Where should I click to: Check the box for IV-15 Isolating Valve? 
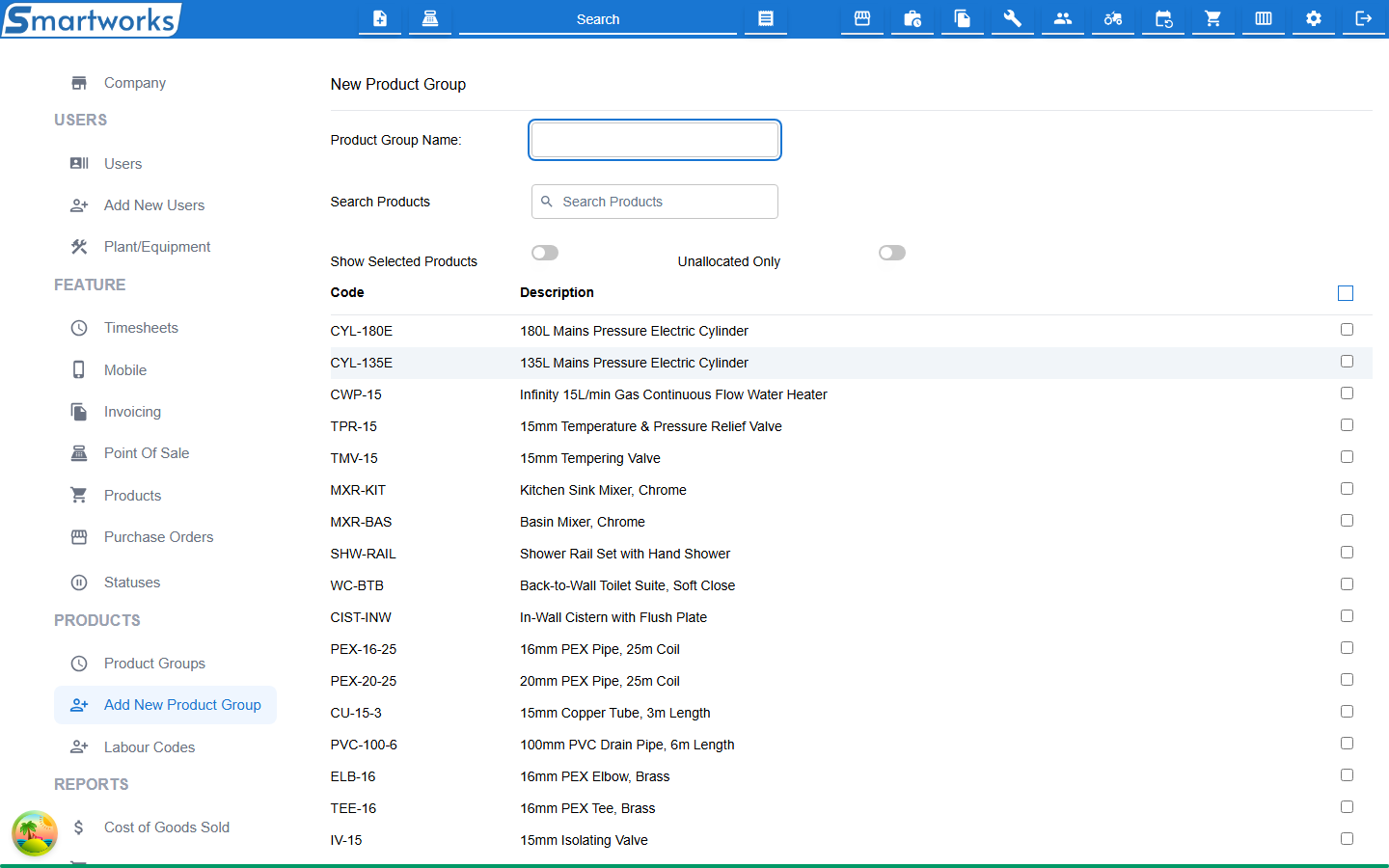[1347, 839]
